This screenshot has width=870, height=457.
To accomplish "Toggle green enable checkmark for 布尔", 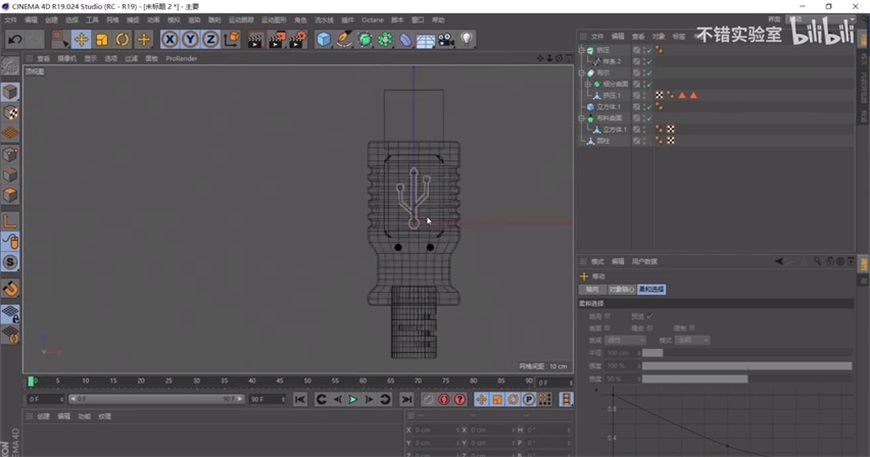I will tap(650, 73).
